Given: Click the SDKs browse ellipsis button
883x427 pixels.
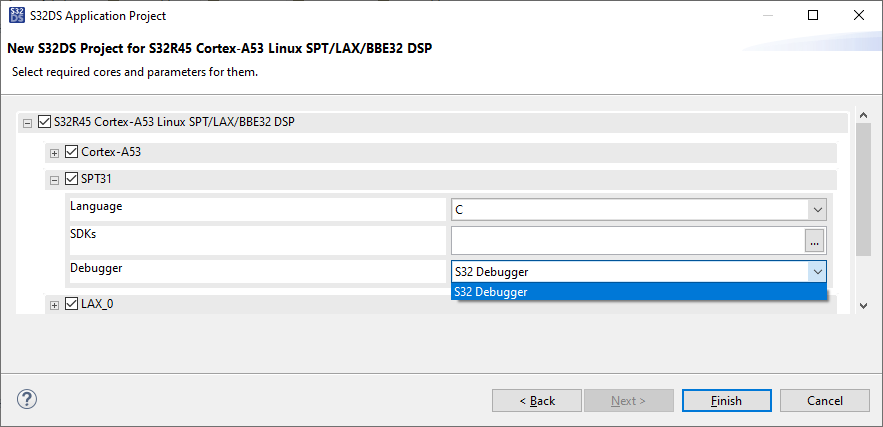Looking at the screenshot, I should click(815, 241).
